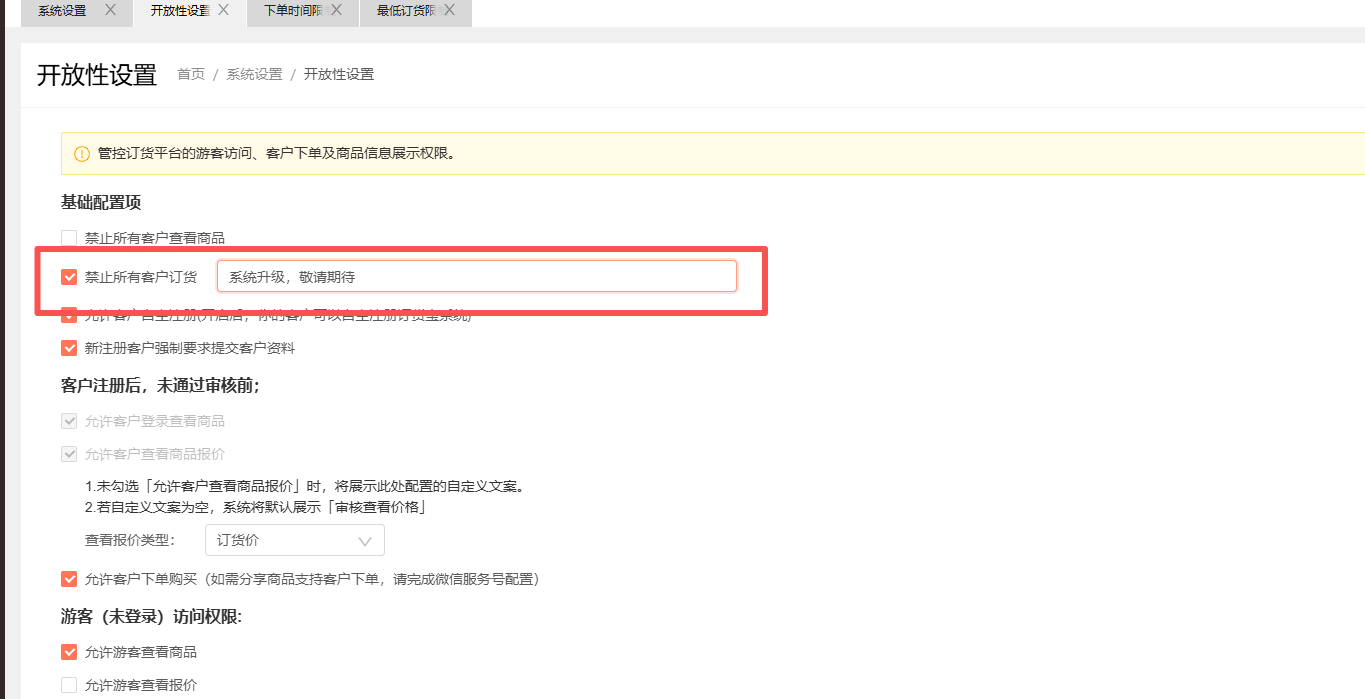Go to 首页 in breadcrumb
This screenshot has height=699, width=1365.
[191, 74]
